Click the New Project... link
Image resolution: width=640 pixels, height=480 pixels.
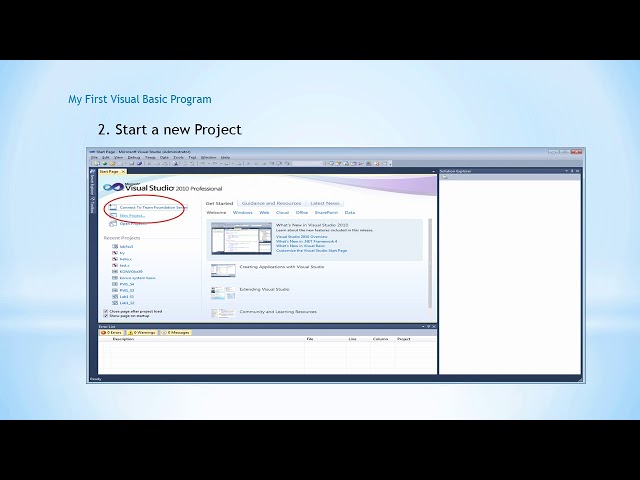132,216
